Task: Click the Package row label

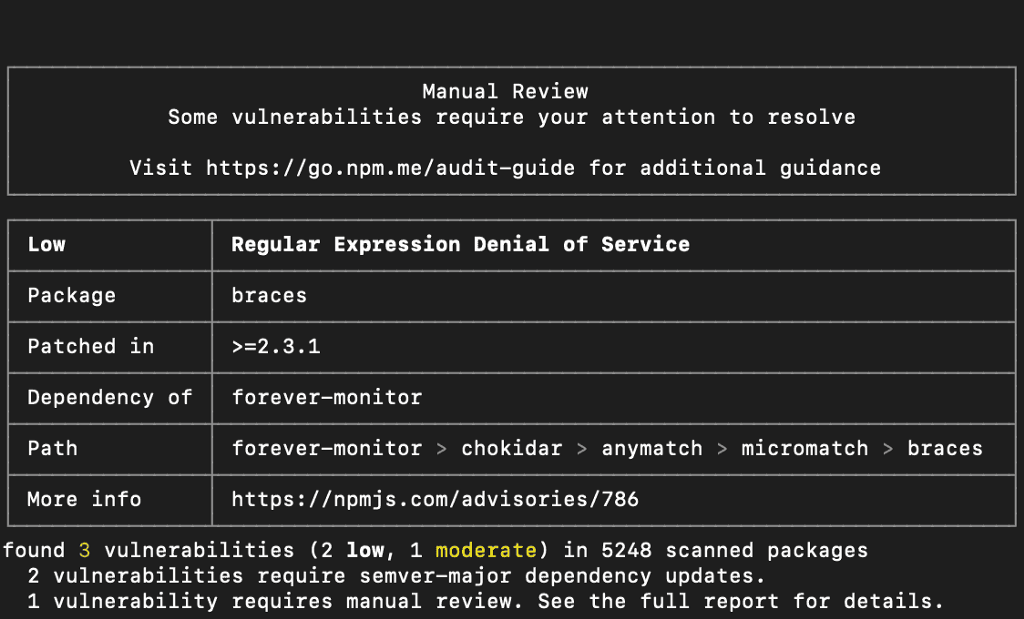Action: click(72, 296)
